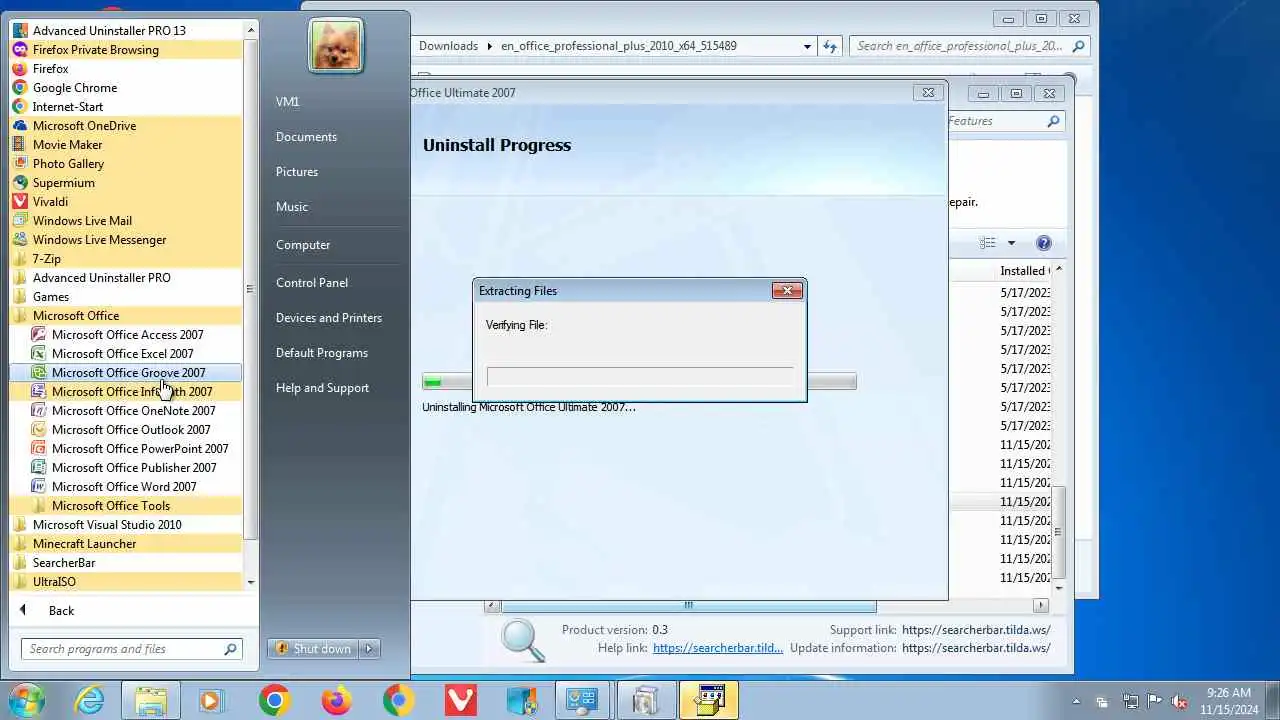Expand the 7-Zip folder
1280x720 pixels.
126,258
